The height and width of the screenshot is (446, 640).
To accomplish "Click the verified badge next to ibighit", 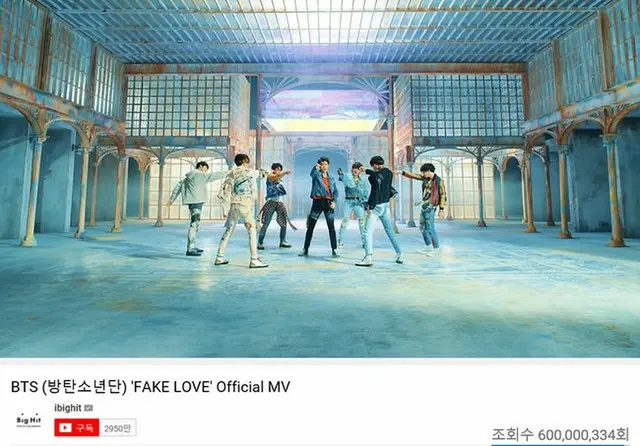I will [89, 408].
